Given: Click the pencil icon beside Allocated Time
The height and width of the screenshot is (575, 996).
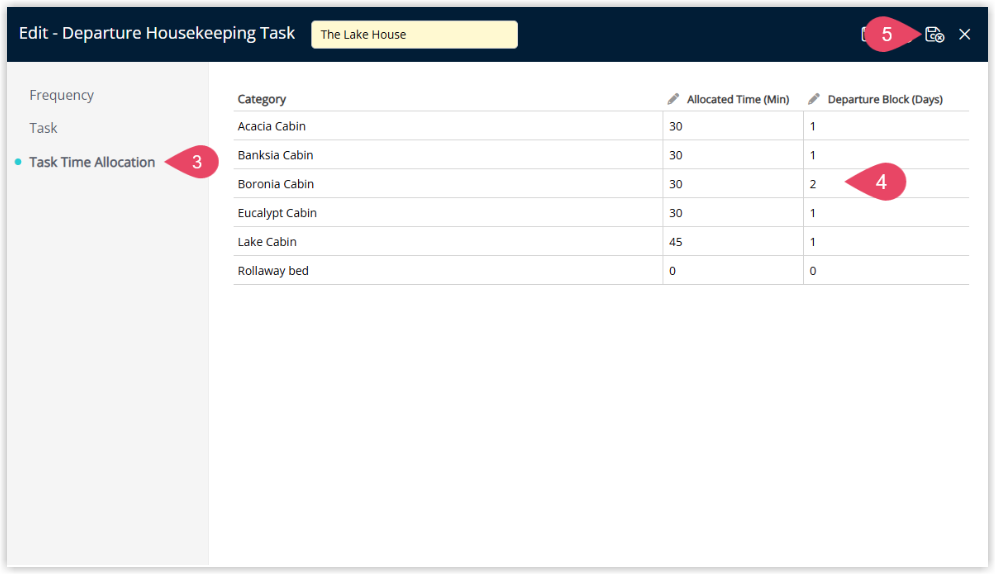Looking at the screenshot, I should pyautogui.click(x=673, y=99).
